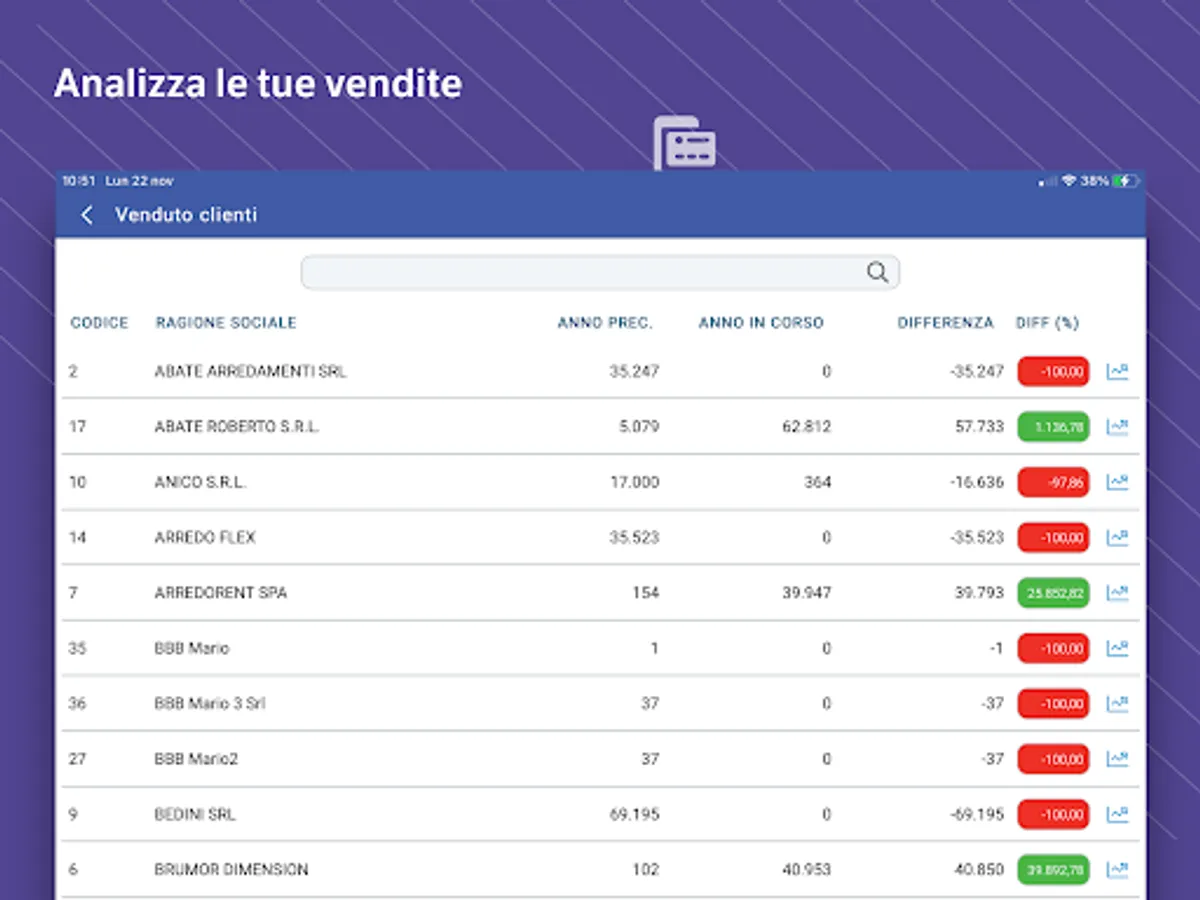This screenshot has height=900, width=1200.
Task: Click the document icon above the tablet
Action: (685, 143)
